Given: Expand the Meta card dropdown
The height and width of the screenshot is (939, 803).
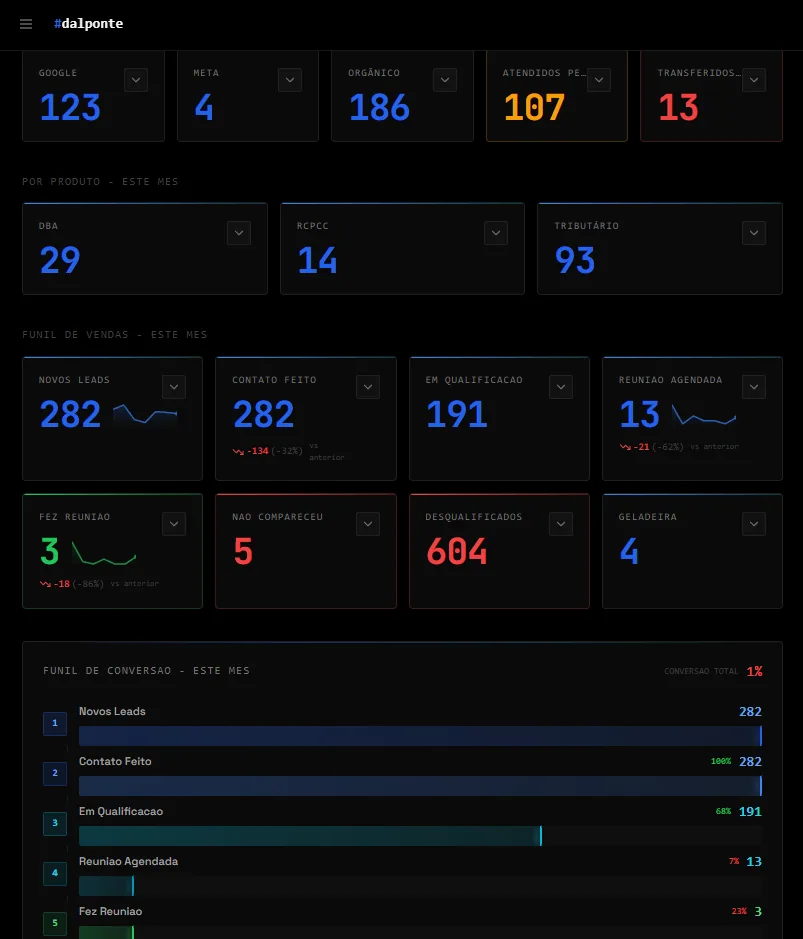Looking at the screenshot, I should click(290, 80).
